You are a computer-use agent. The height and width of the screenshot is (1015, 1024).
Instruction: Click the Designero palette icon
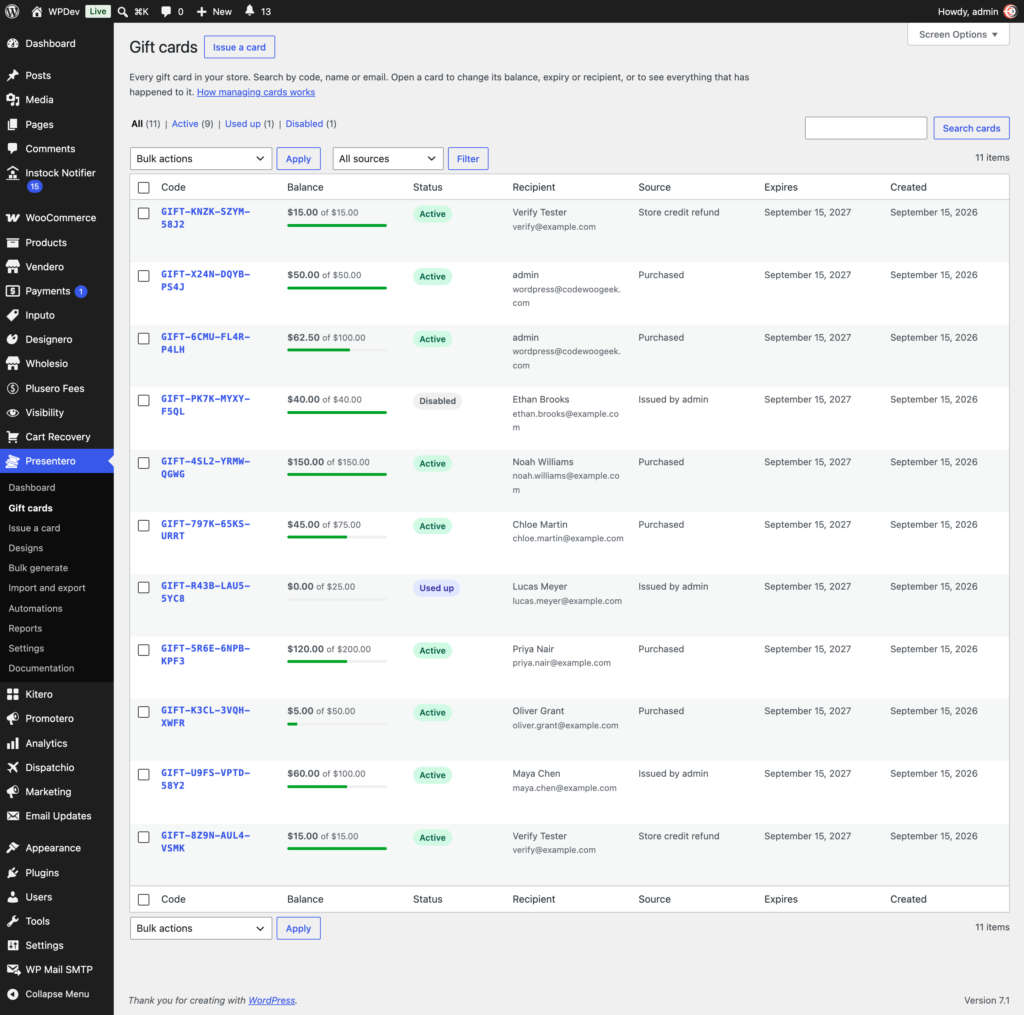pos(12,340)
